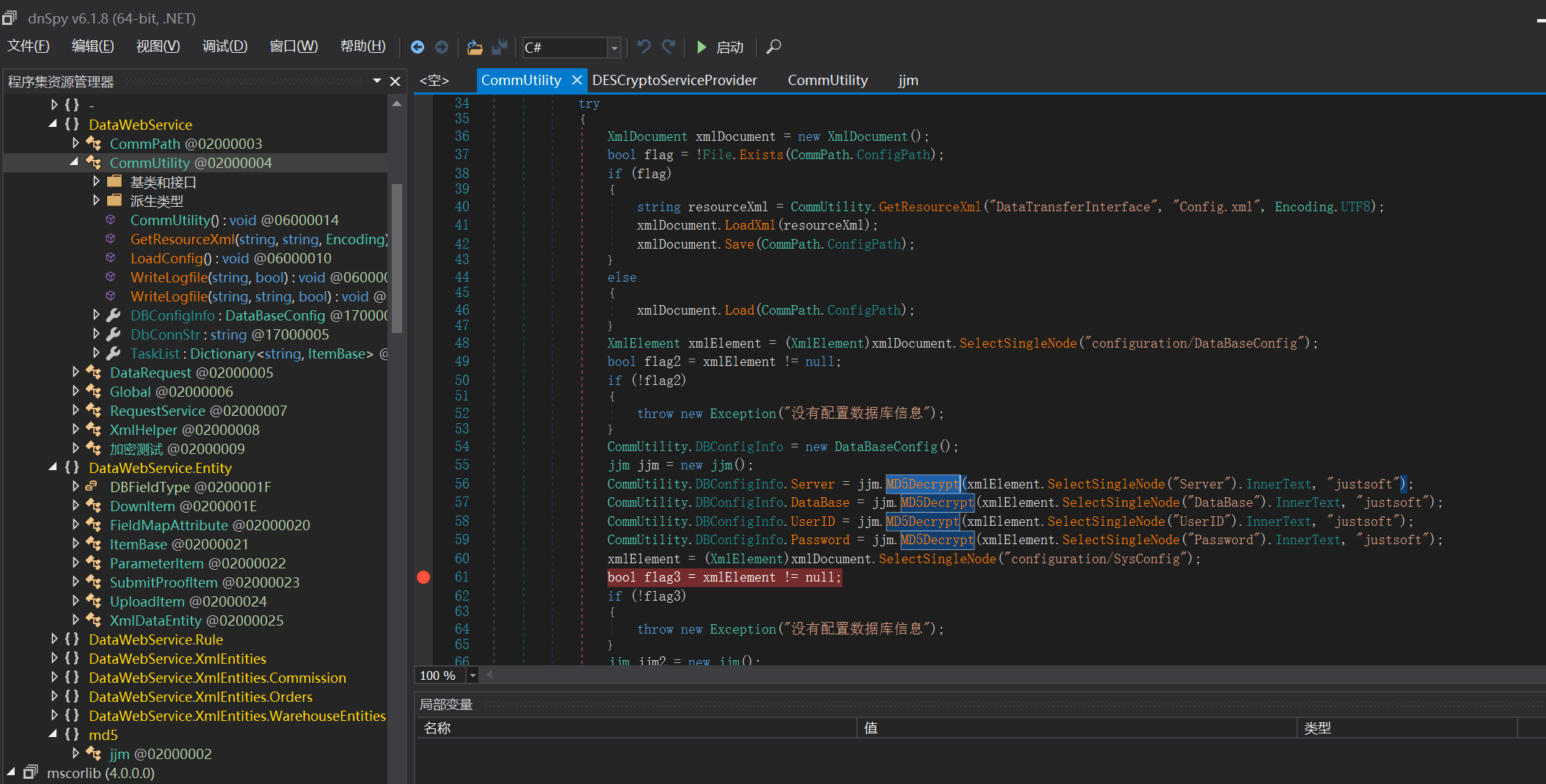Click the open file folder icon
The width and height of the screenshot is (1546, 784).
[475, 47]
